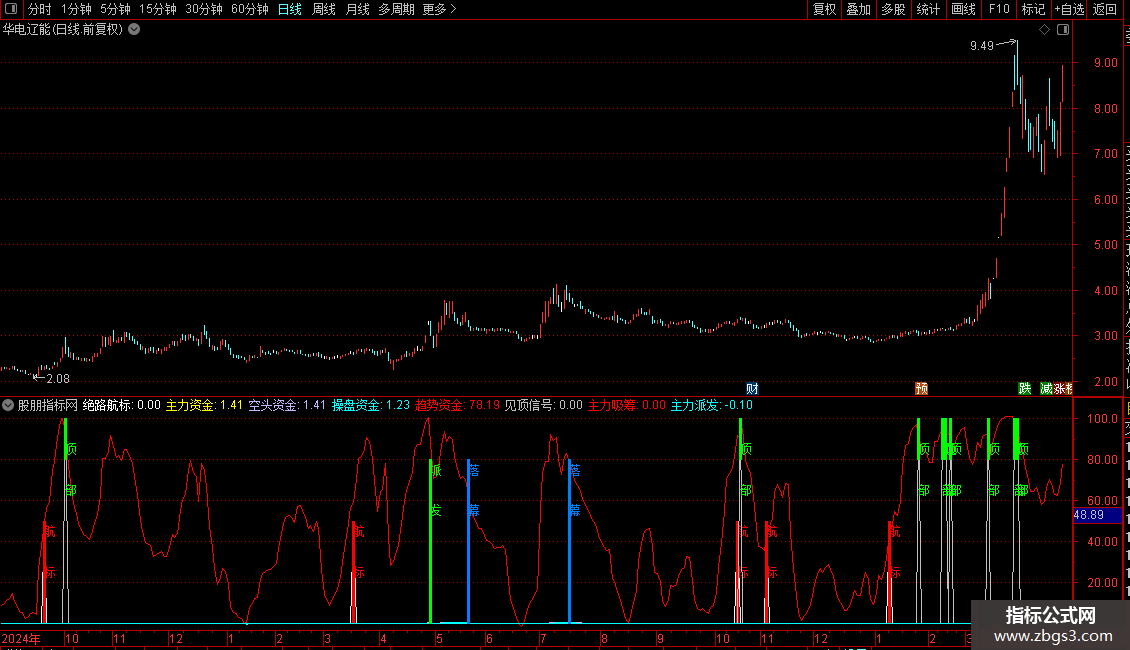
Task: Toggle the sidebar panel icon beside 分时
Action: click(x=11, y=9)
